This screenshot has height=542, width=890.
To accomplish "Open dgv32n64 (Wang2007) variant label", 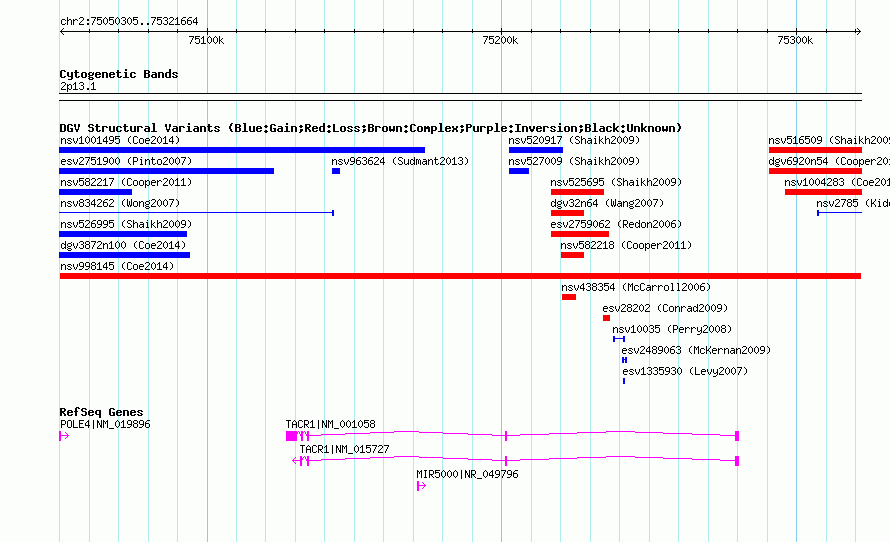I will pos(607,203).
